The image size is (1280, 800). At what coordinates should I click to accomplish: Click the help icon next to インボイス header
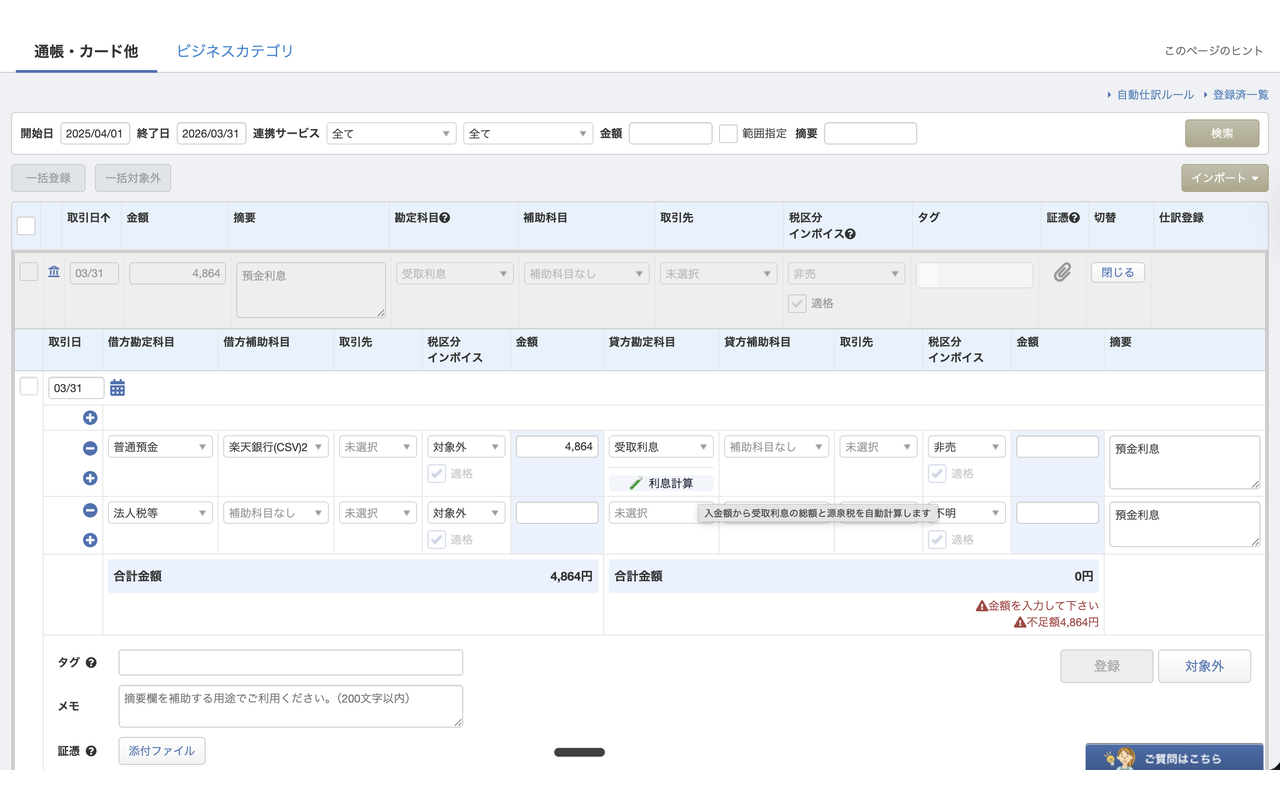[850, 234]
